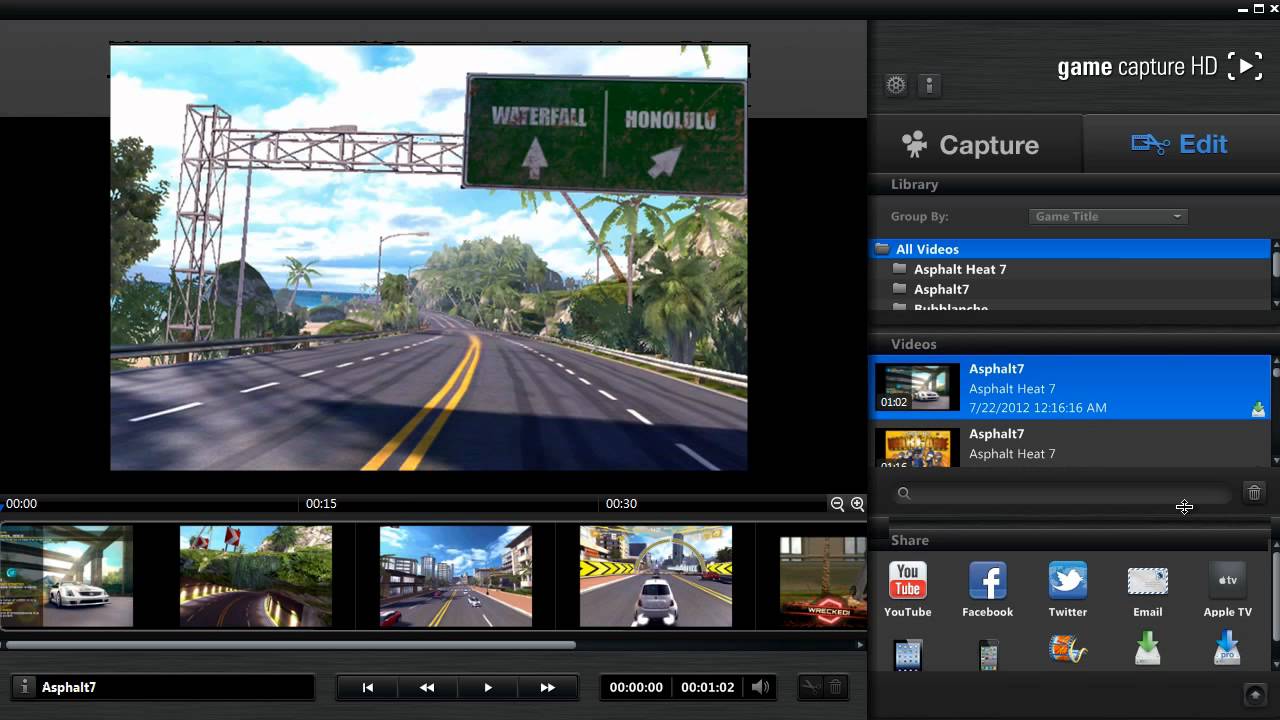The image size is (1280, 720).
Task: Select the city street timeline thumbnail
Action: [x=456, y=577]
